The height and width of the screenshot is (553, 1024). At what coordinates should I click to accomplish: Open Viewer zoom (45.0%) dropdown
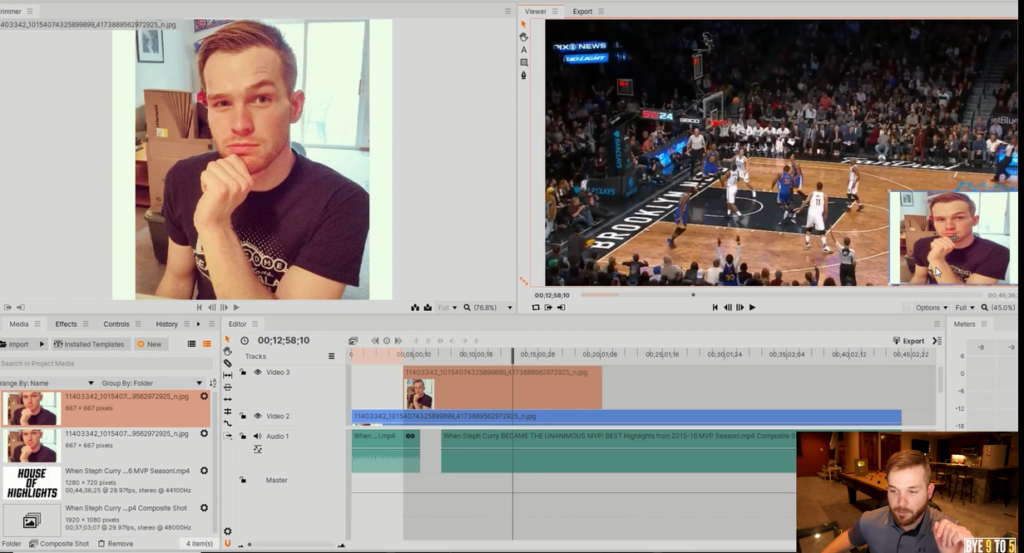click(999, 308)
